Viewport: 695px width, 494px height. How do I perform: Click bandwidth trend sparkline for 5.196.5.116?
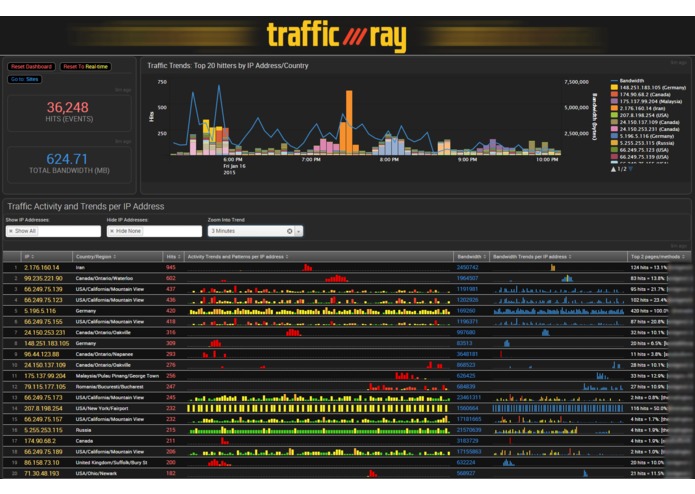click(x=558, y=311)
